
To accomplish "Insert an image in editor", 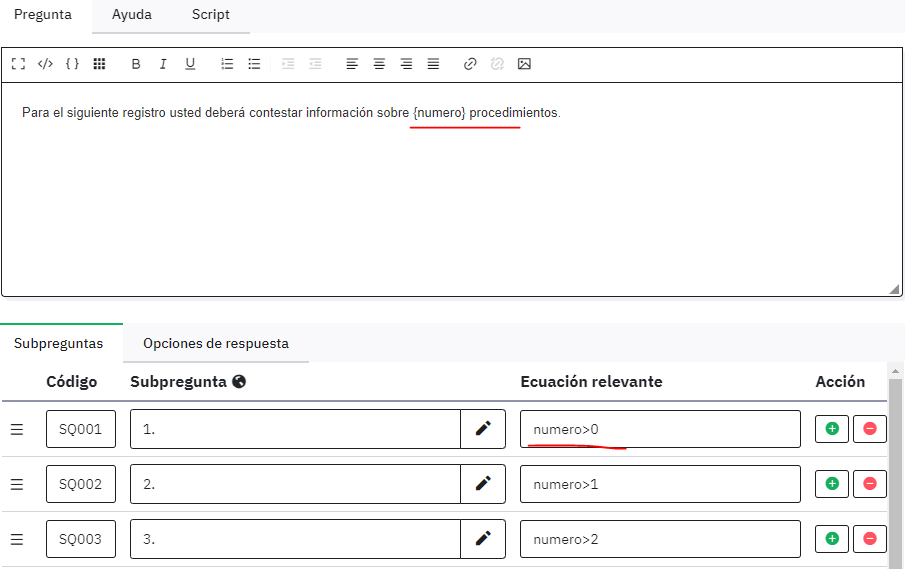I will point(524,64).
